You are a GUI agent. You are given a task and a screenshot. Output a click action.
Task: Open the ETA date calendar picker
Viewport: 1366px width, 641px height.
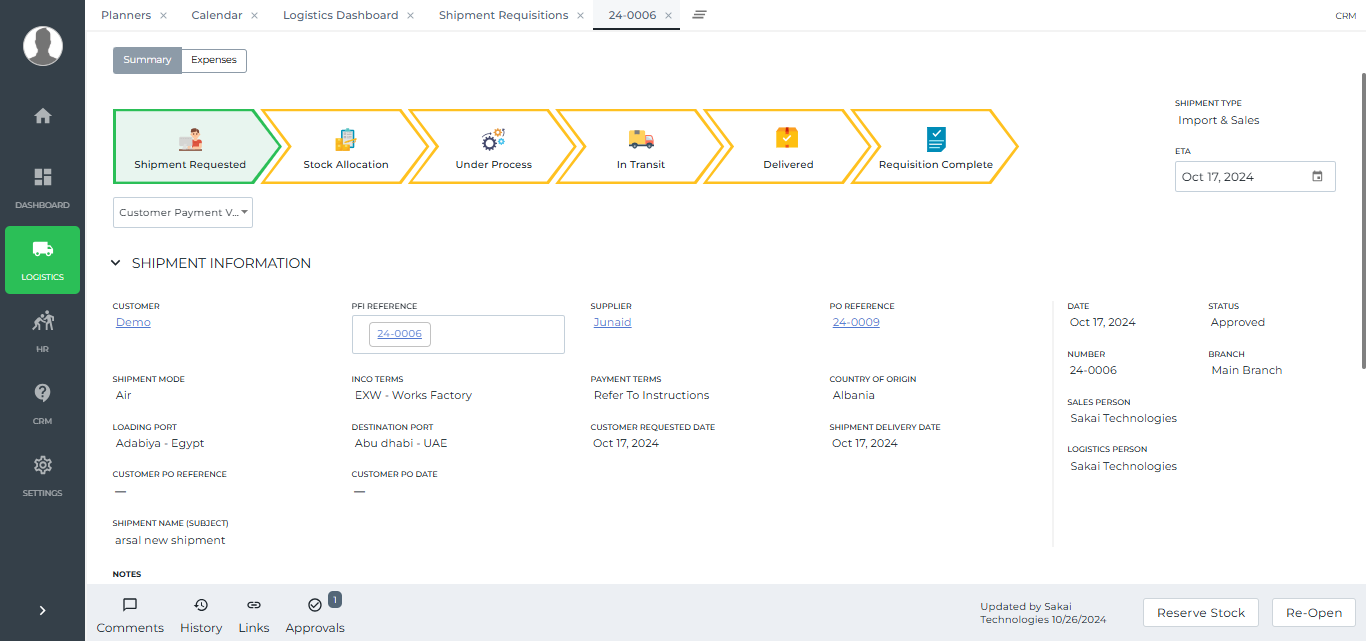[1317, 176]
